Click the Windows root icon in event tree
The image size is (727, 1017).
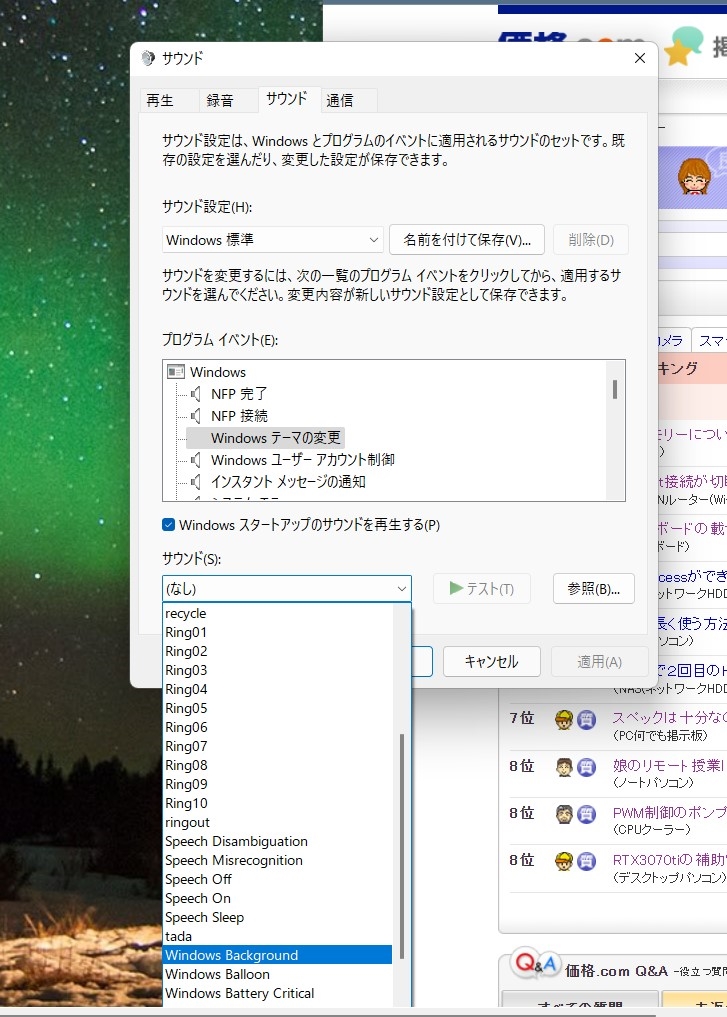coord(176,372)
